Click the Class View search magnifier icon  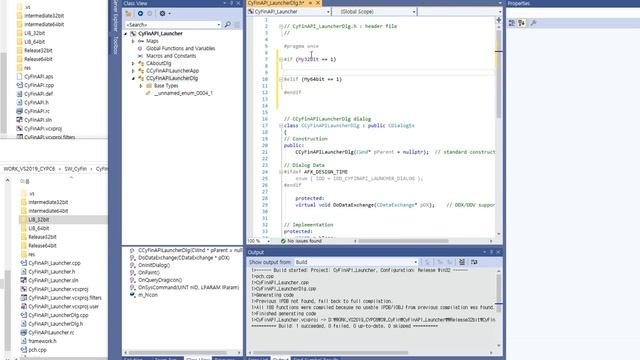[x=228, y=25]
